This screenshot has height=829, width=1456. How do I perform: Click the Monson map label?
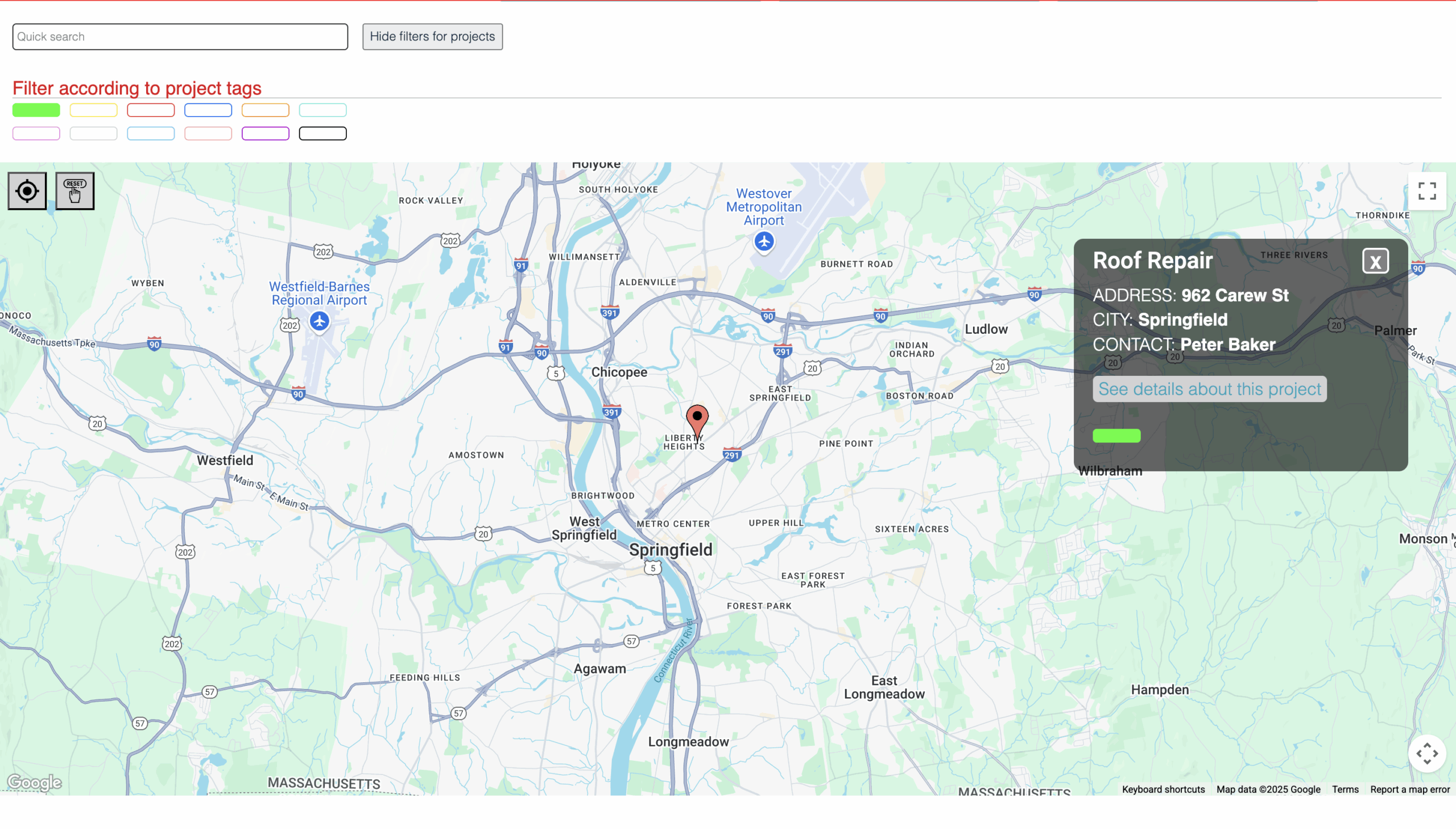coord(1422,538)
